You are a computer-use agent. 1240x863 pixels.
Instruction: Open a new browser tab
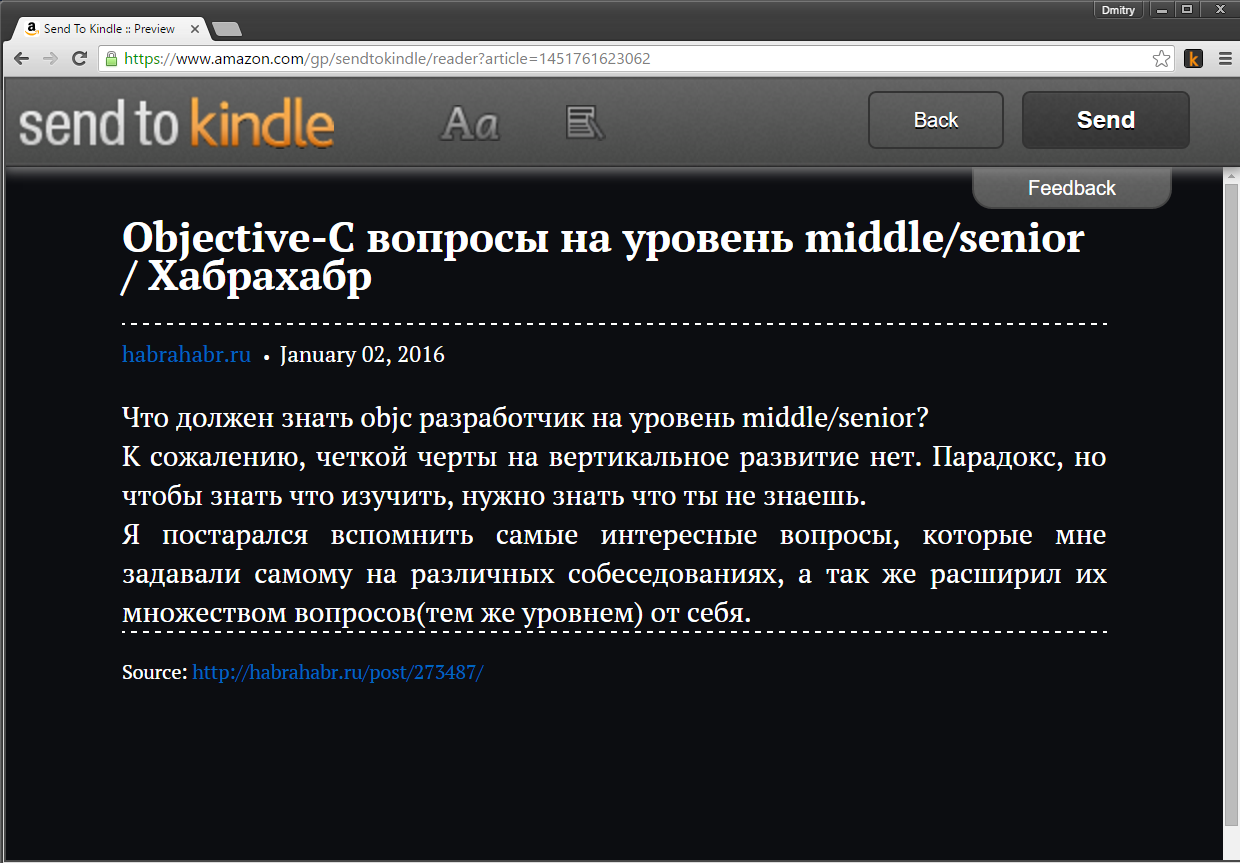229,28
